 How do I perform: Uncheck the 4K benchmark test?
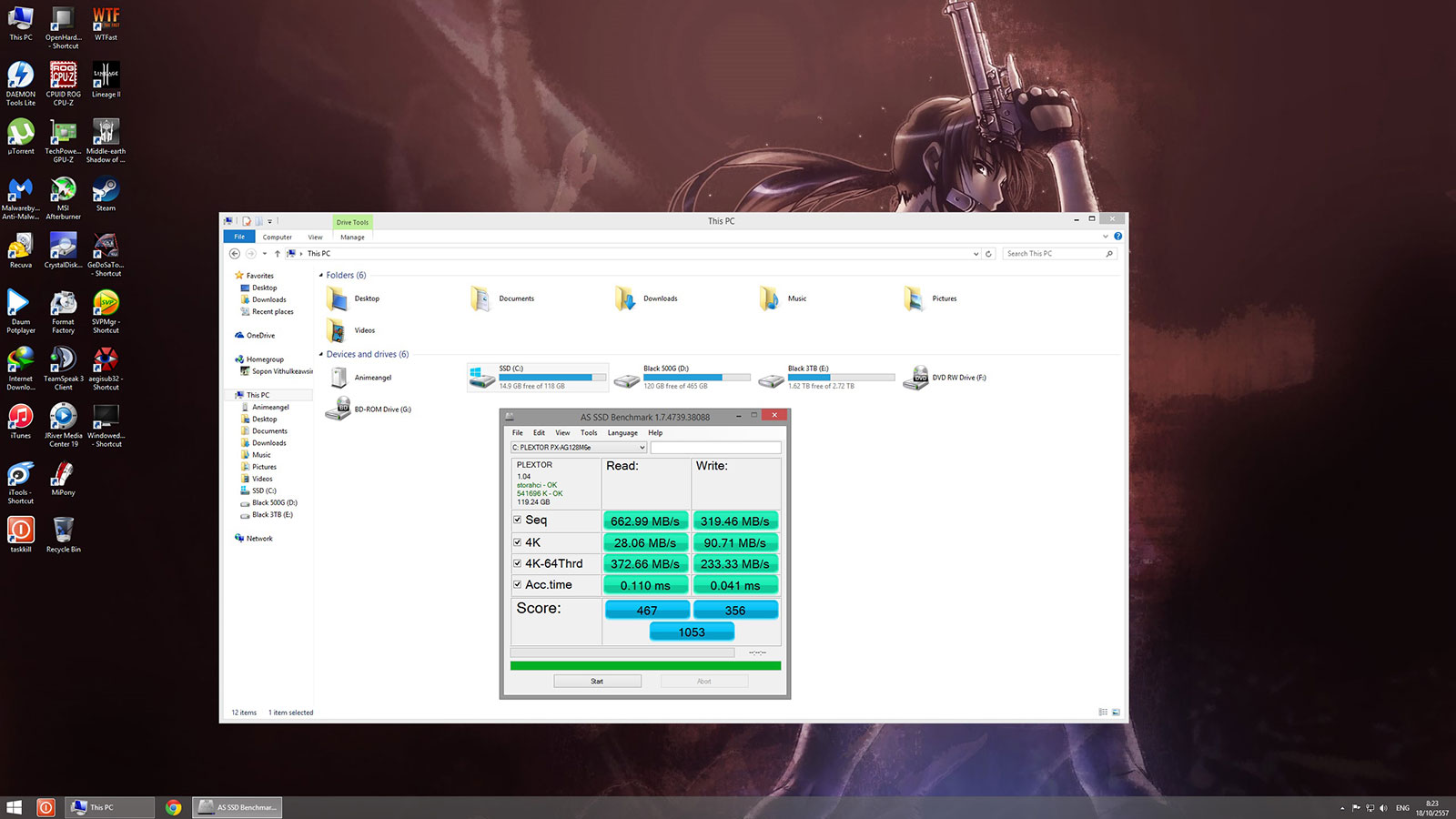(517, 541)
